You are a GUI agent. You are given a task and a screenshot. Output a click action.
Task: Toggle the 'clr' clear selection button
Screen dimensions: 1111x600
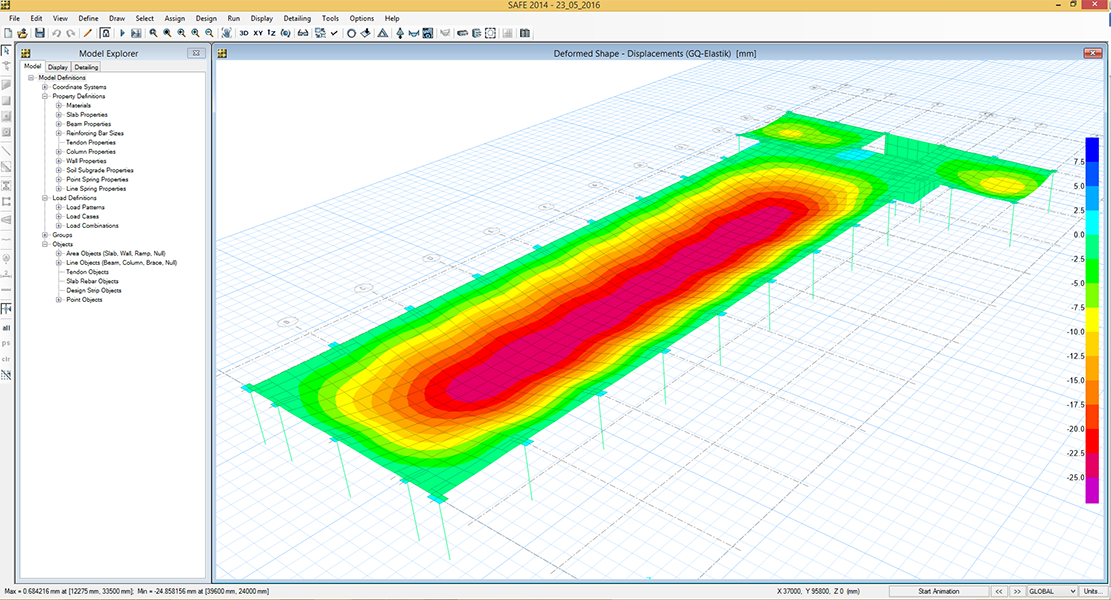tap(7, 358)
